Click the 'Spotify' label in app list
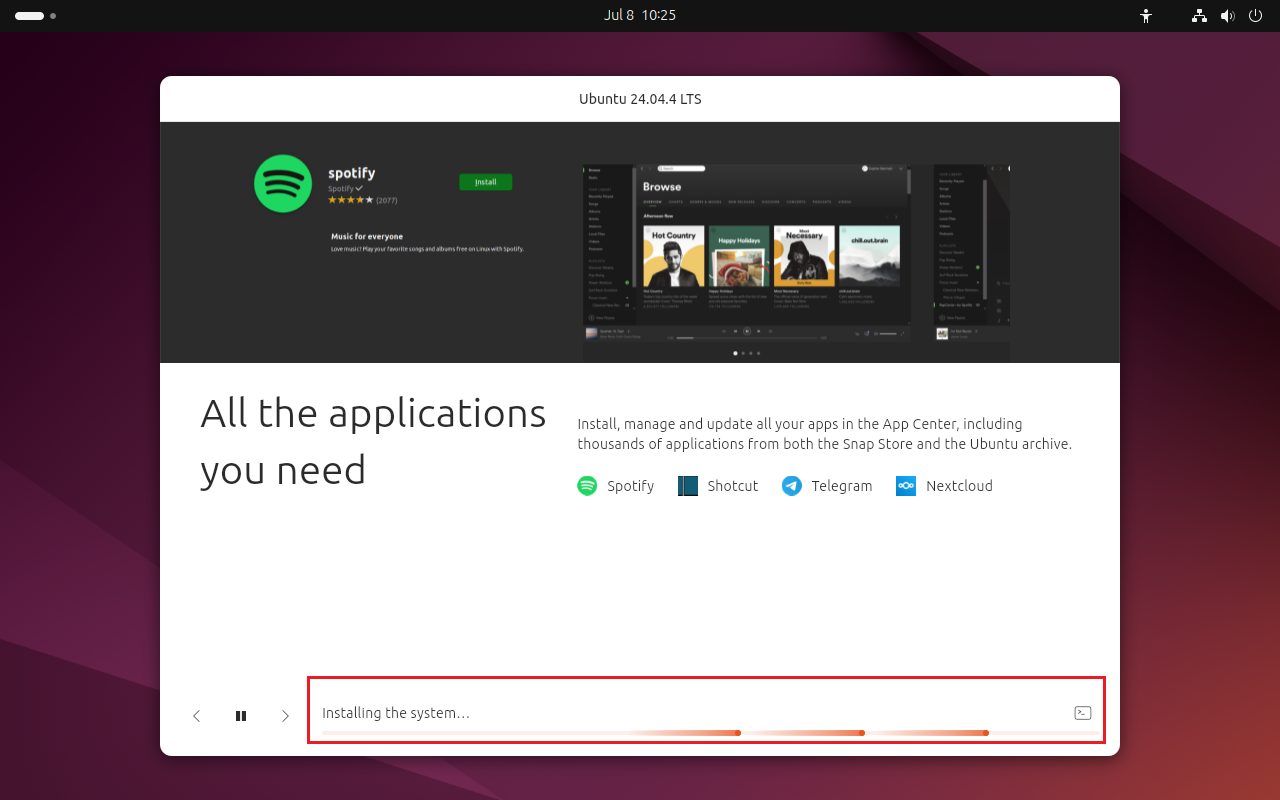Screen dimensions: 1280x800 [630, 486]
